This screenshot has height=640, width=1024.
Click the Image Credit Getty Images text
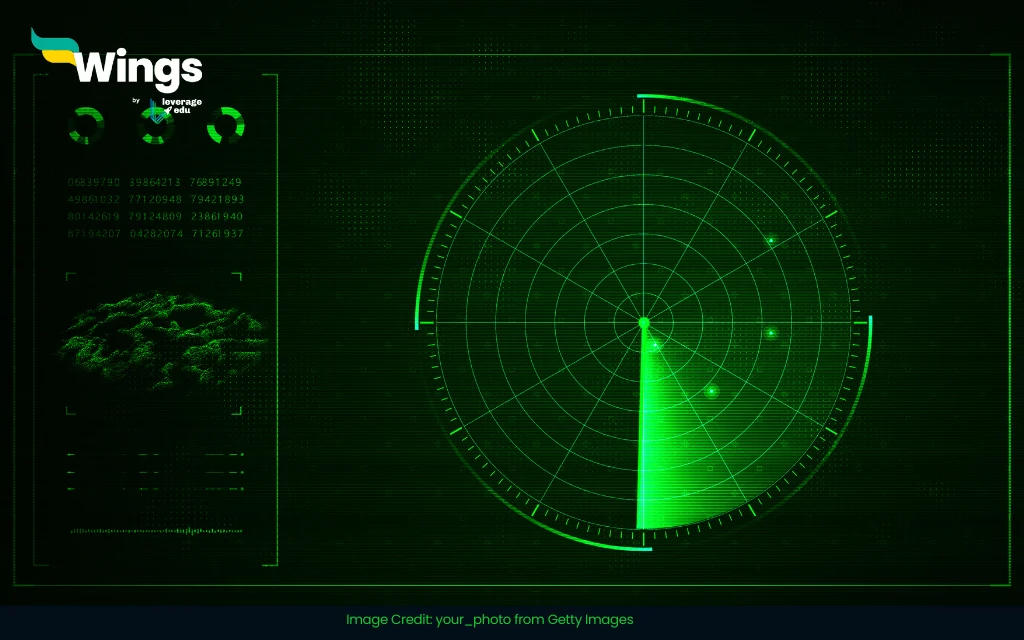click(x=490, y=620)
